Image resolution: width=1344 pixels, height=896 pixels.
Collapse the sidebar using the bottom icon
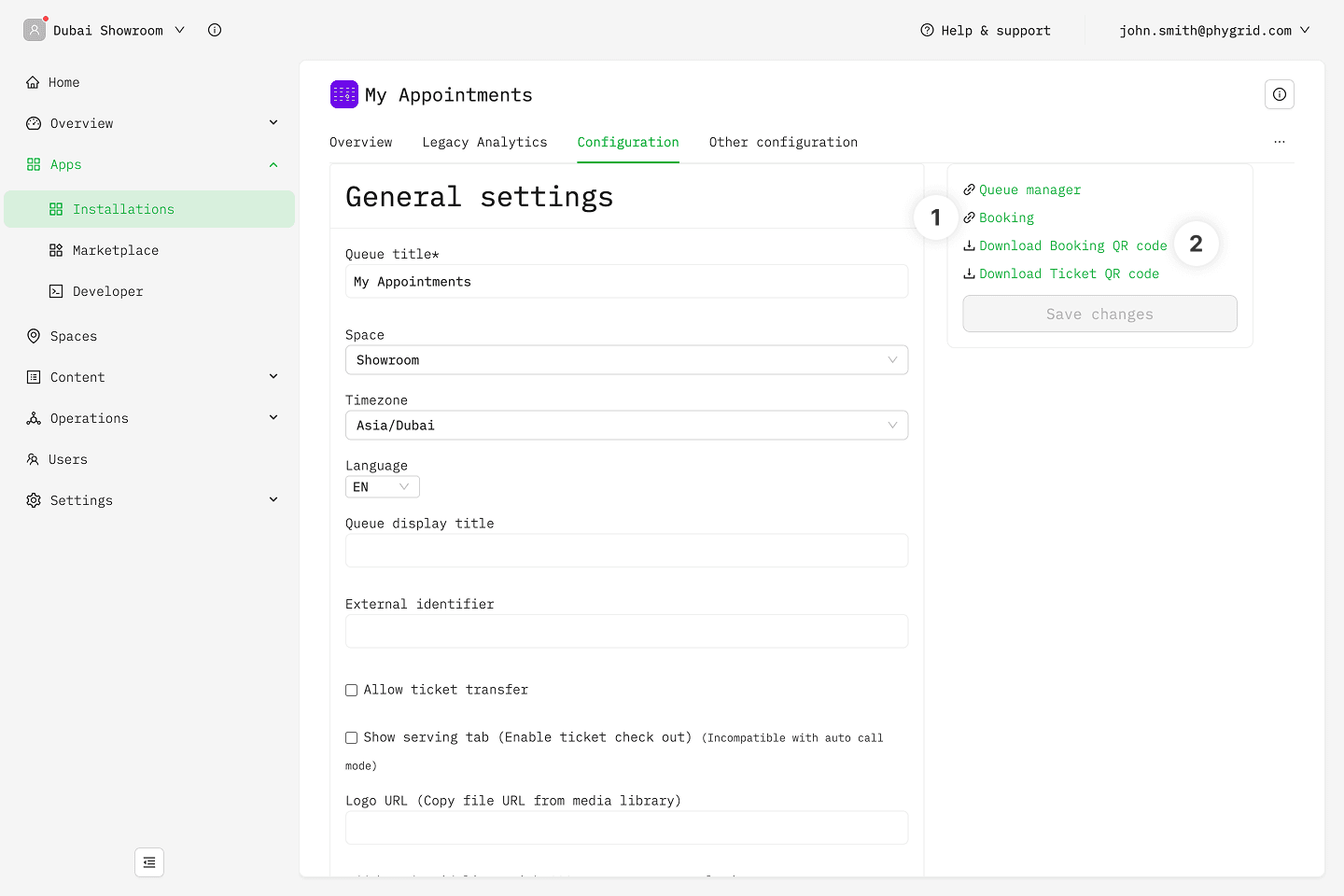pos(149,862)
